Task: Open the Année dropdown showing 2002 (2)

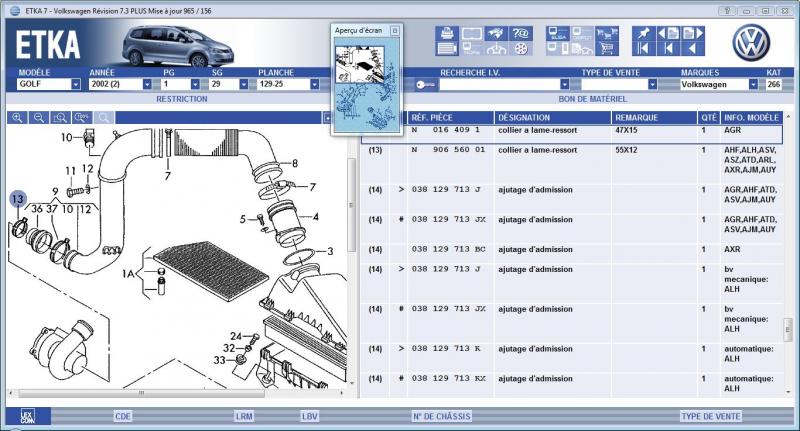Action: pyautogui.click(x=147, y=84)
